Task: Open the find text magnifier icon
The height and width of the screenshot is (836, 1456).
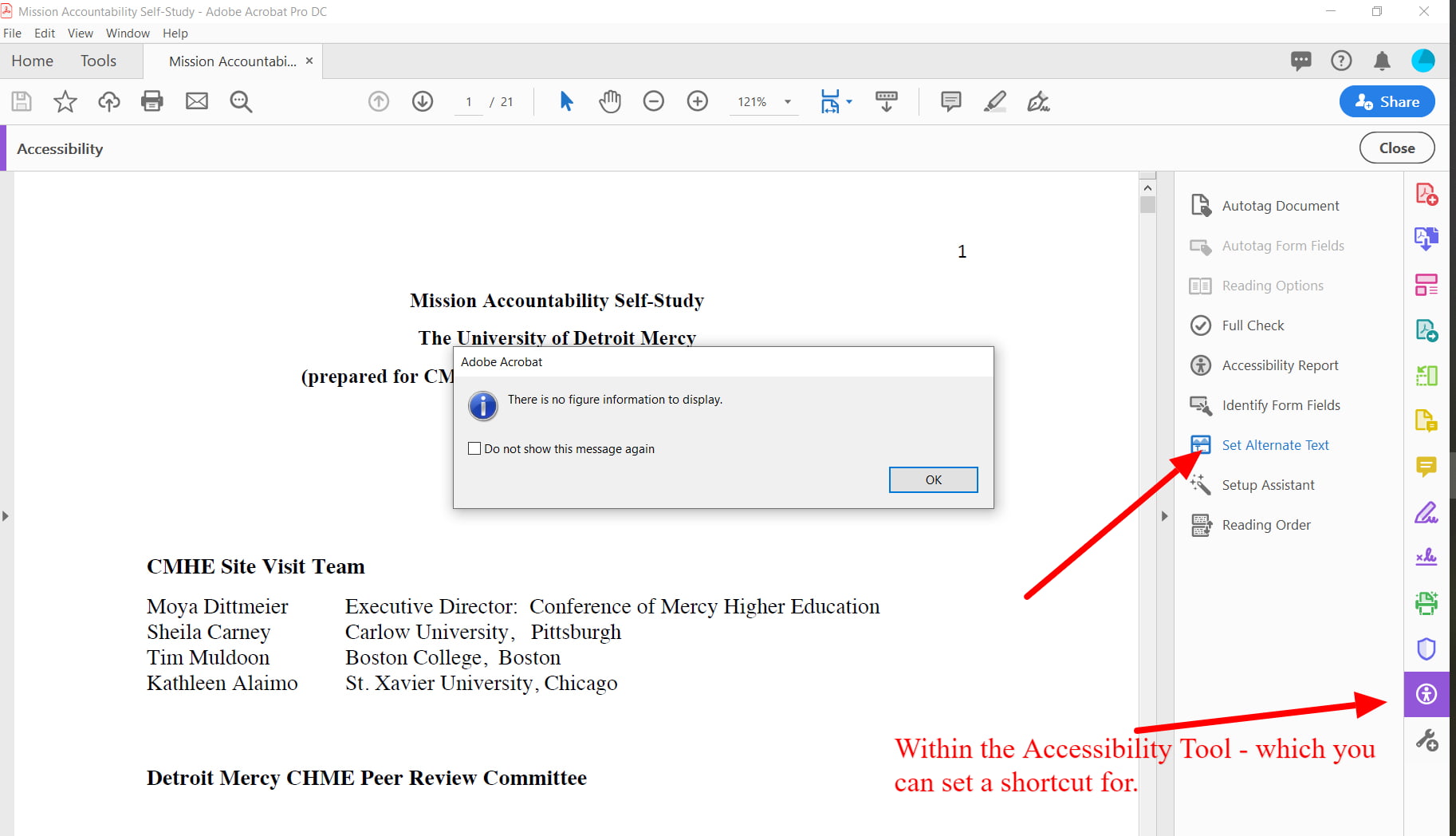Action: (241, 101)
